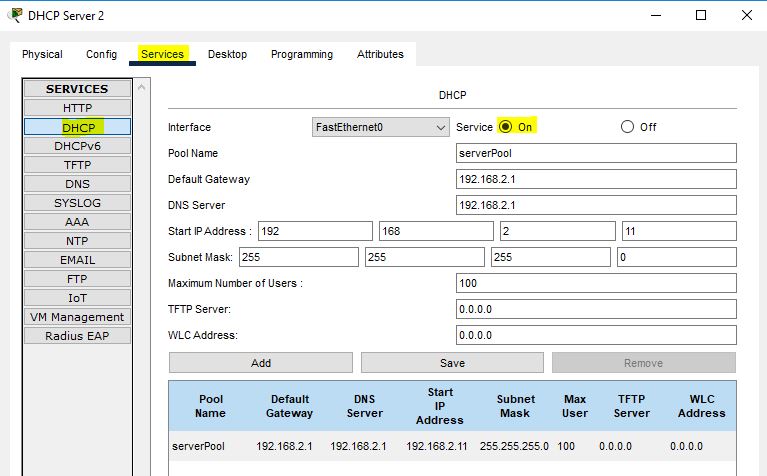This screenshot has width=767, height=476.
Task: Click the services list scroll up arrow
Action: click(142, 88)
